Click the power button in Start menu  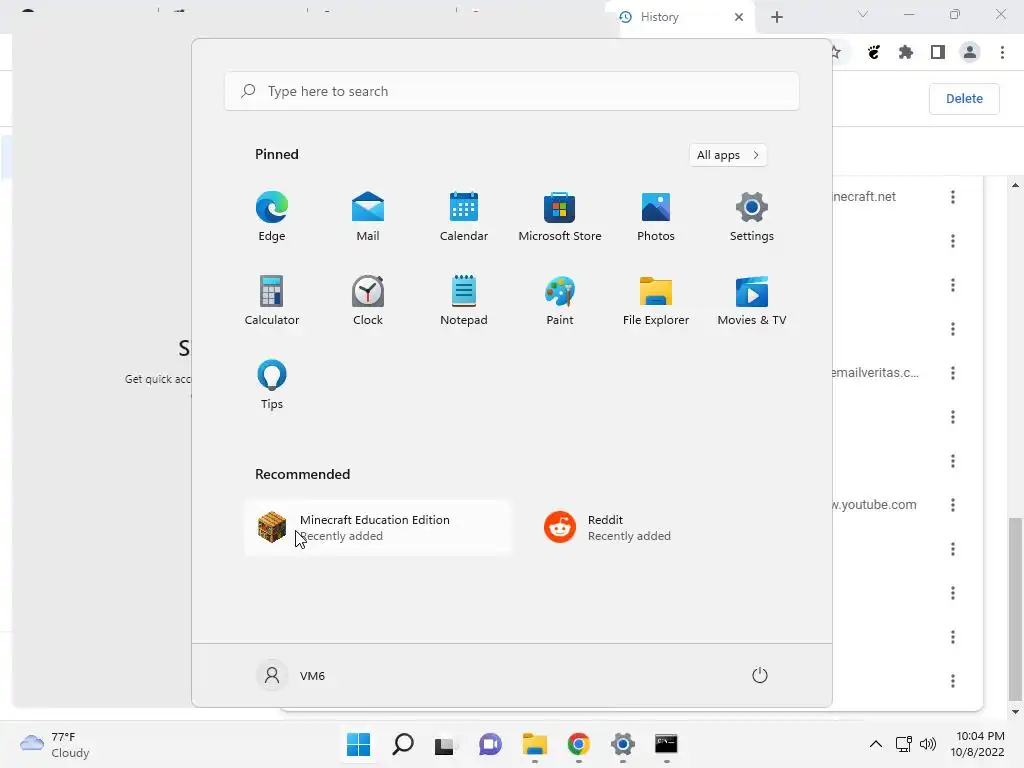click(x=760, y=675)
